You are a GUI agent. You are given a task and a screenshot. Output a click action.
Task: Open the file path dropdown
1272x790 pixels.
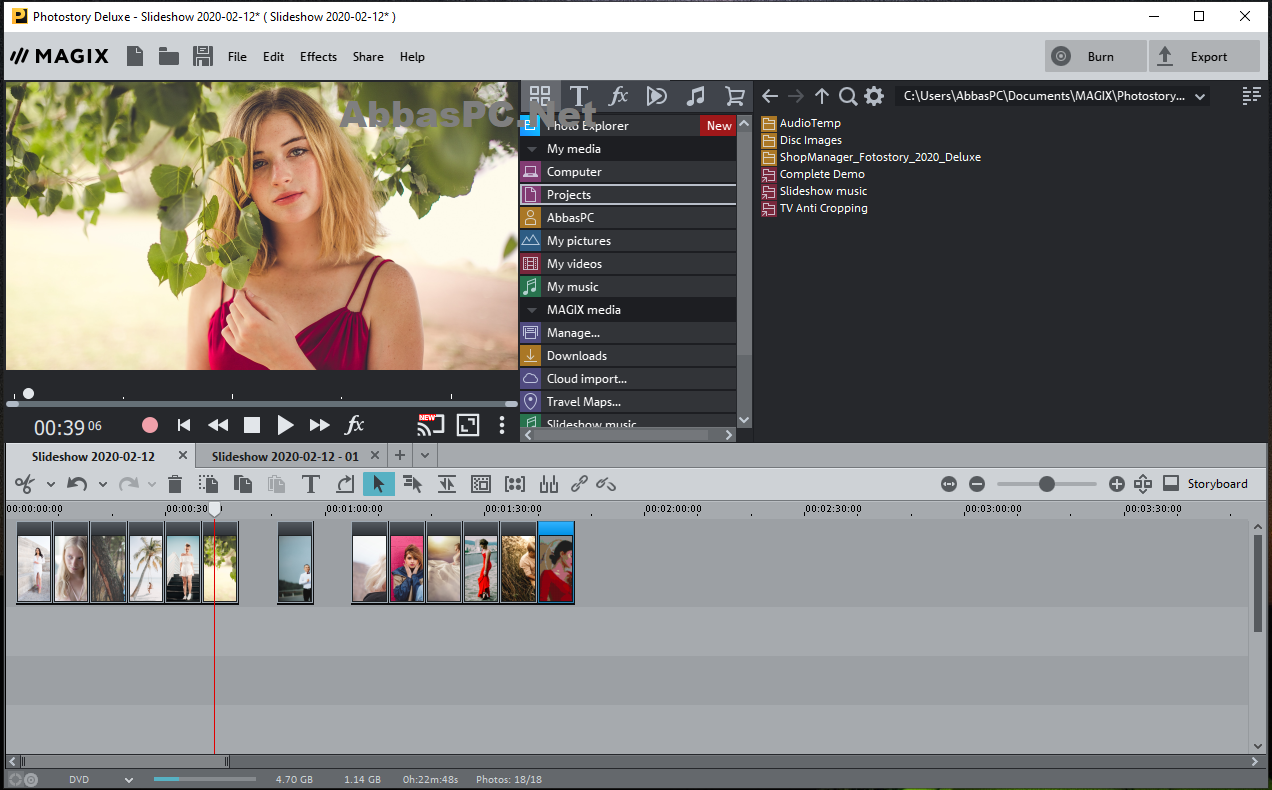click(1200, 96)
